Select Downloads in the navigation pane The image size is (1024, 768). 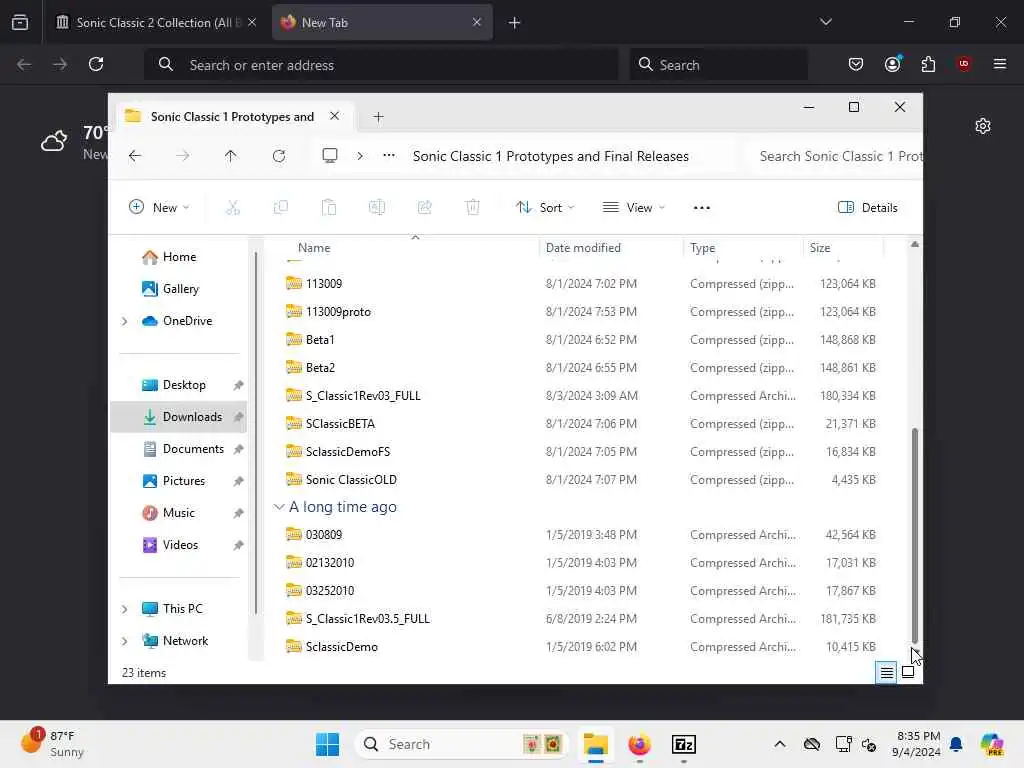(179, 417)
